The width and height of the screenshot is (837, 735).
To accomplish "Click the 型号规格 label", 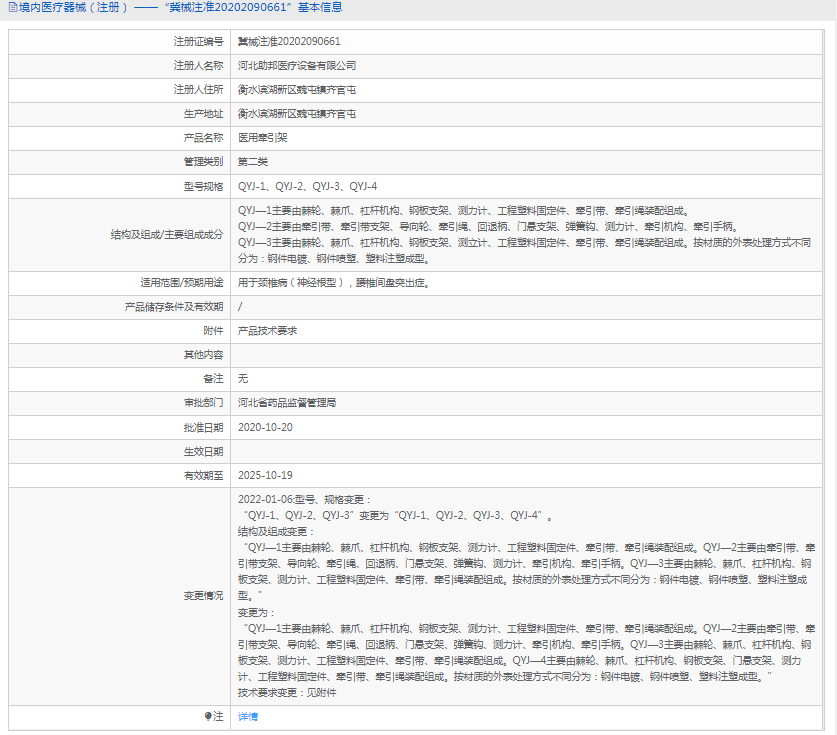I will point(203,186).
